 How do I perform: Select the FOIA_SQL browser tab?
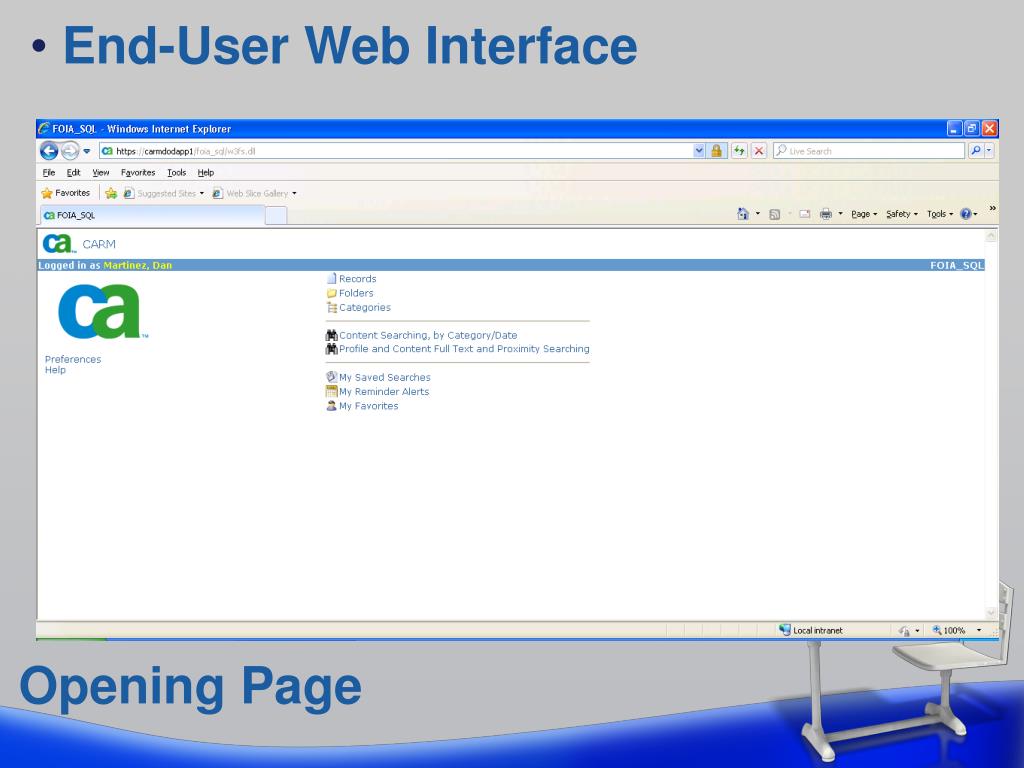click(x=153, y=215)
